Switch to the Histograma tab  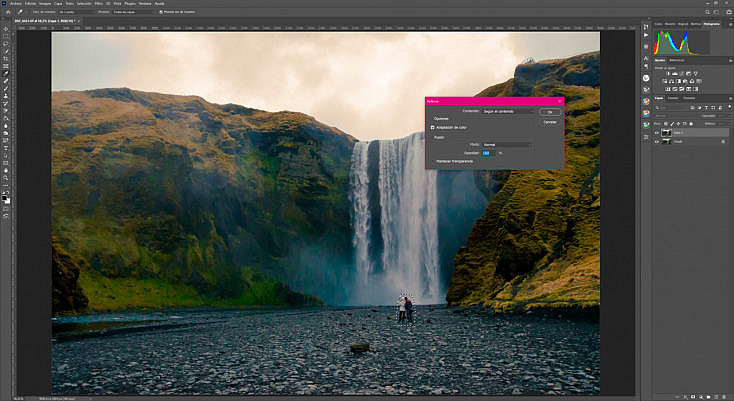(x=711, y=24)
